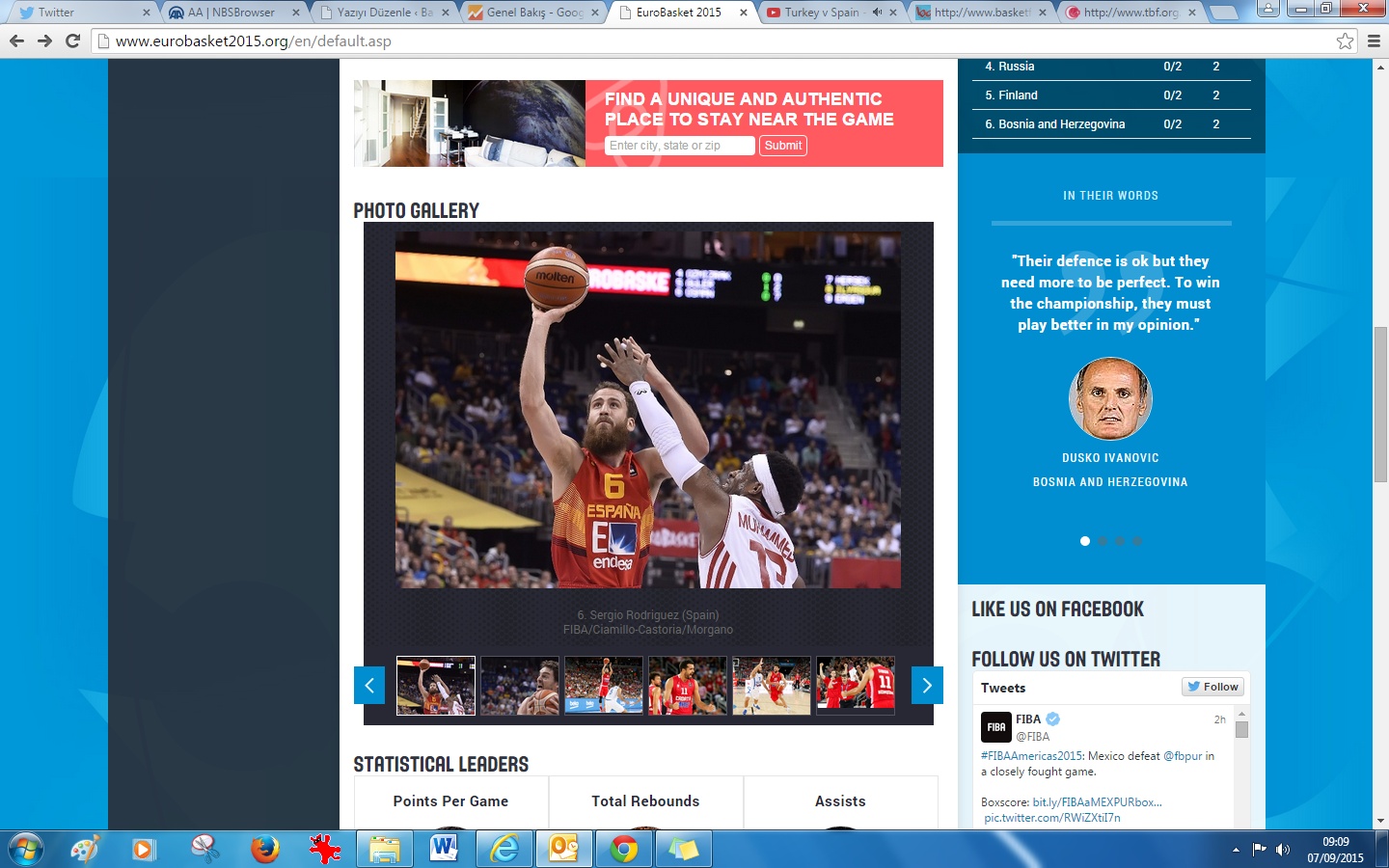The width and height of the screenshot is (1389, 868).
Task: Select the fourth quote carousel dot
Action: pos(1137,541)
